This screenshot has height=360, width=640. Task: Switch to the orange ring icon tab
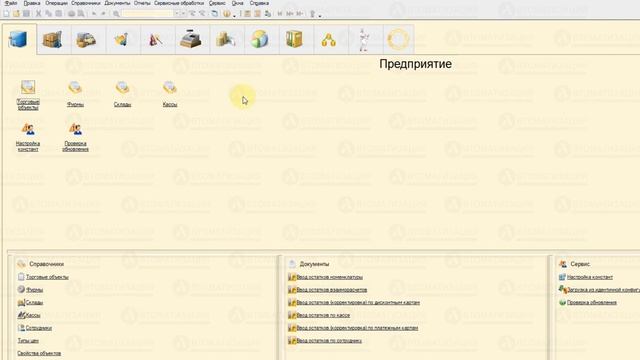coord(398,40)
